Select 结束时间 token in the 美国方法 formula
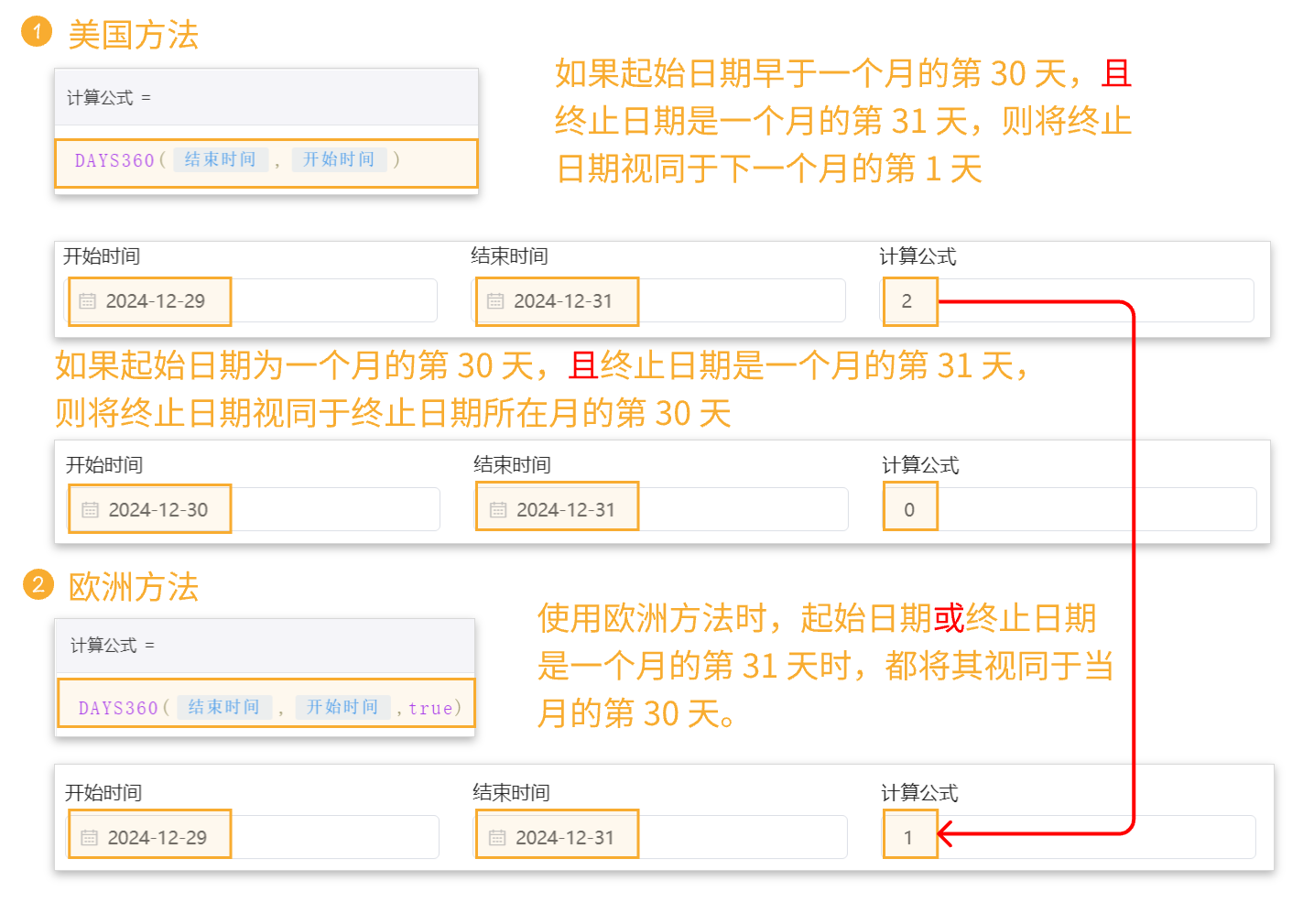 pyautogui.click(x=220, y=160)
